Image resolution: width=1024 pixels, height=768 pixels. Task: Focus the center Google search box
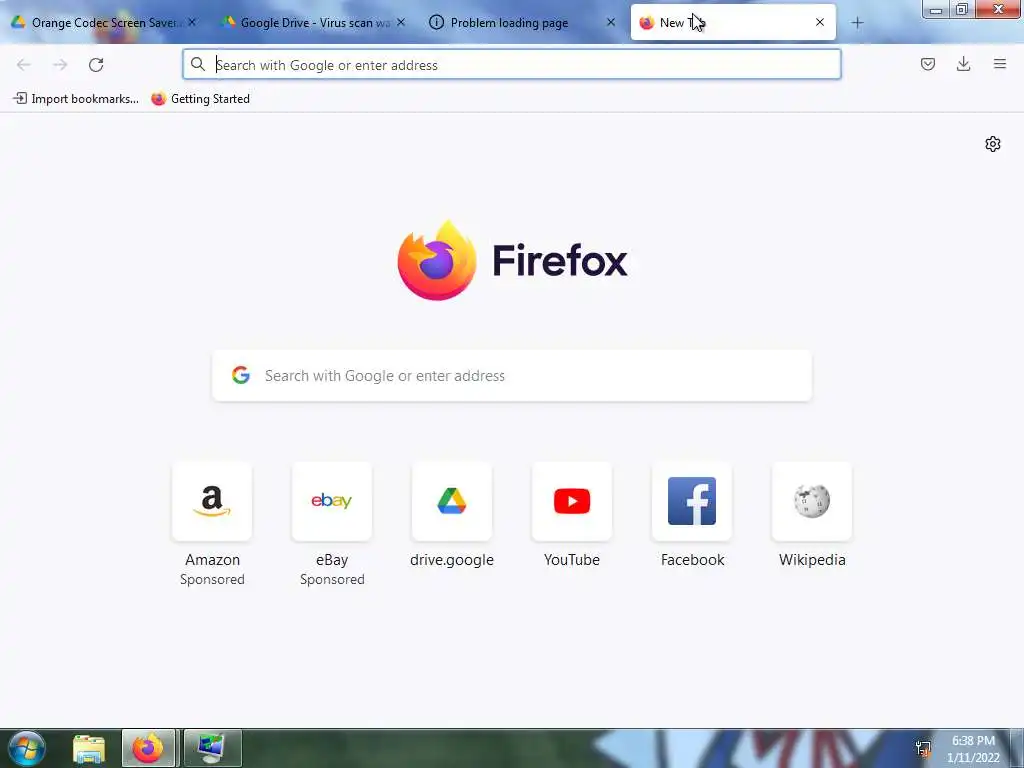tap(511, 376)
